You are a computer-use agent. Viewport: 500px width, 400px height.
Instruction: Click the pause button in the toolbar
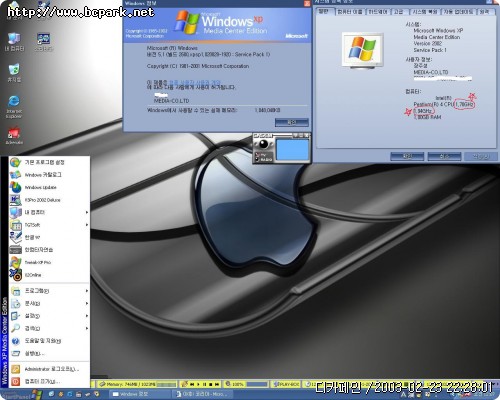tap(205, 384)
